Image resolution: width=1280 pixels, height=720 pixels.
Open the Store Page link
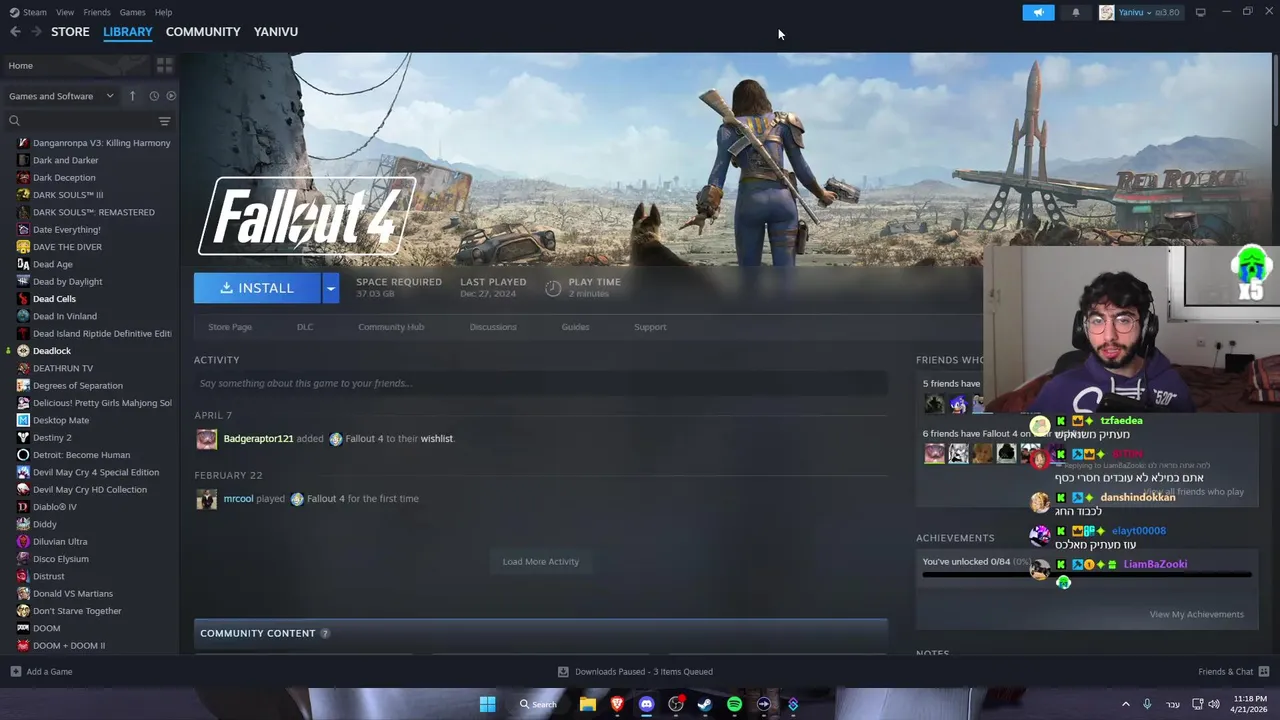[x=230, y=327]
